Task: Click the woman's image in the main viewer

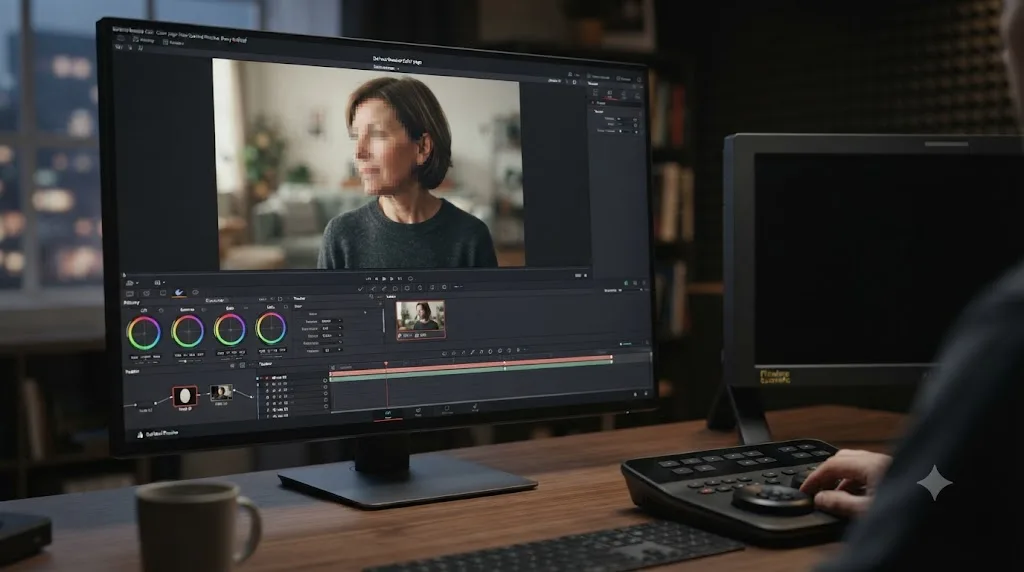Action: tap(369, 165)
